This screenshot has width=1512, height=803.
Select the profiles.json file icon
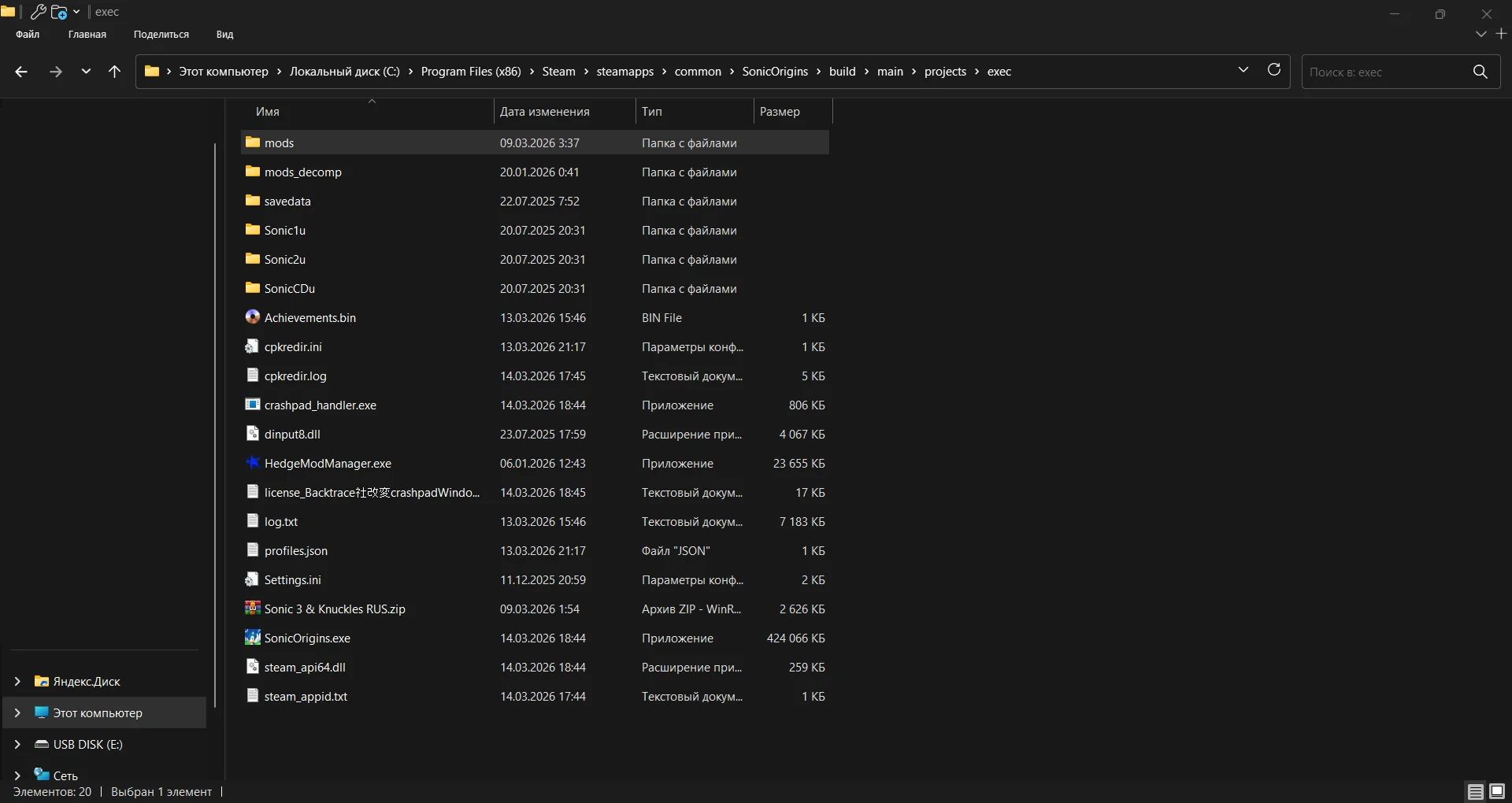click(x=253, y=550)
